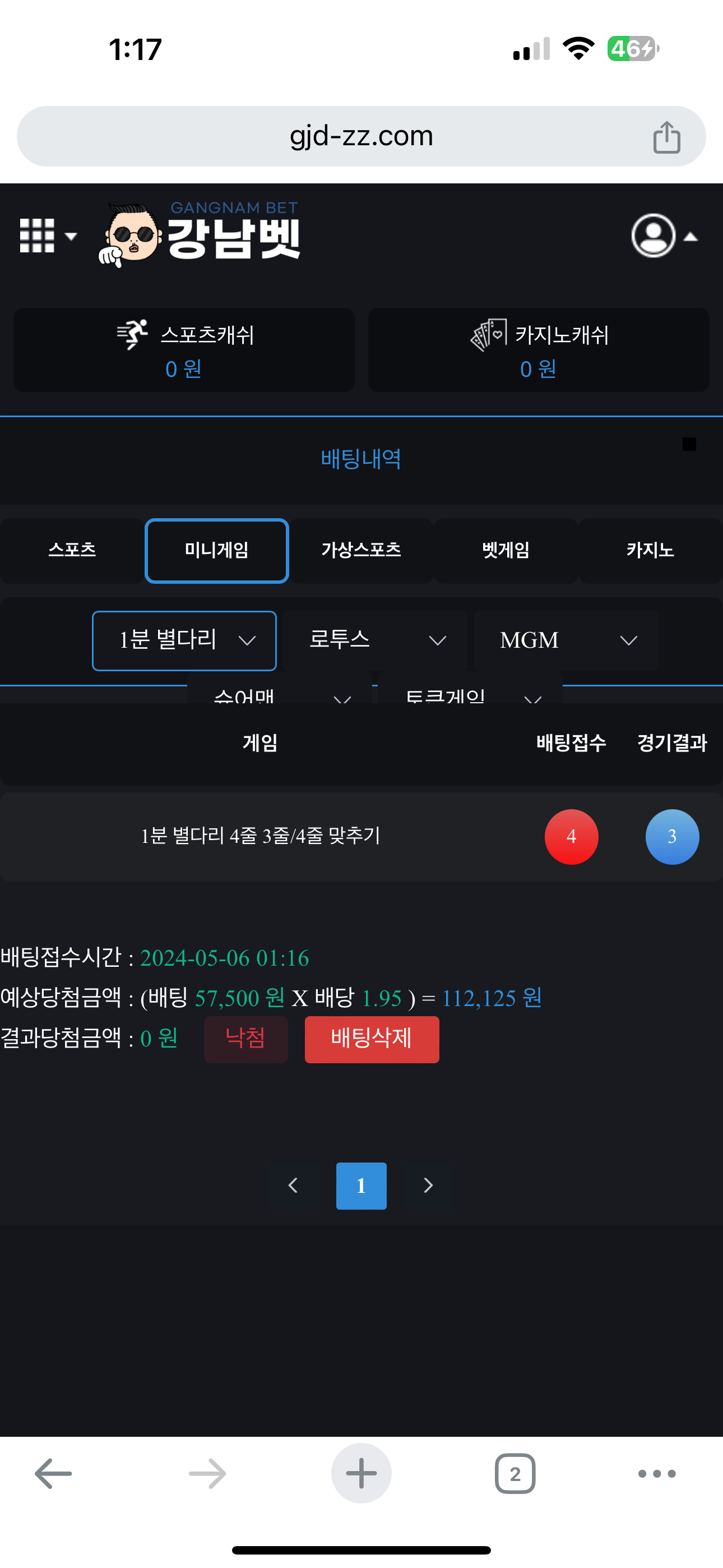Expand the MGM dropdown

566,640
